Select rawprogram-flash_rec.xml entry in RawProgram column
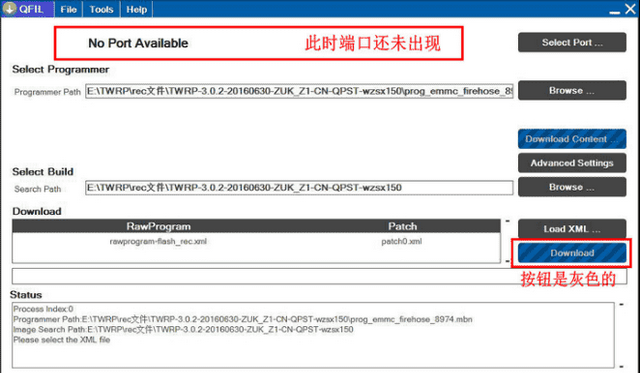This screenshot has width=640, height=373. pyautogui.click(x=158, y=242)
